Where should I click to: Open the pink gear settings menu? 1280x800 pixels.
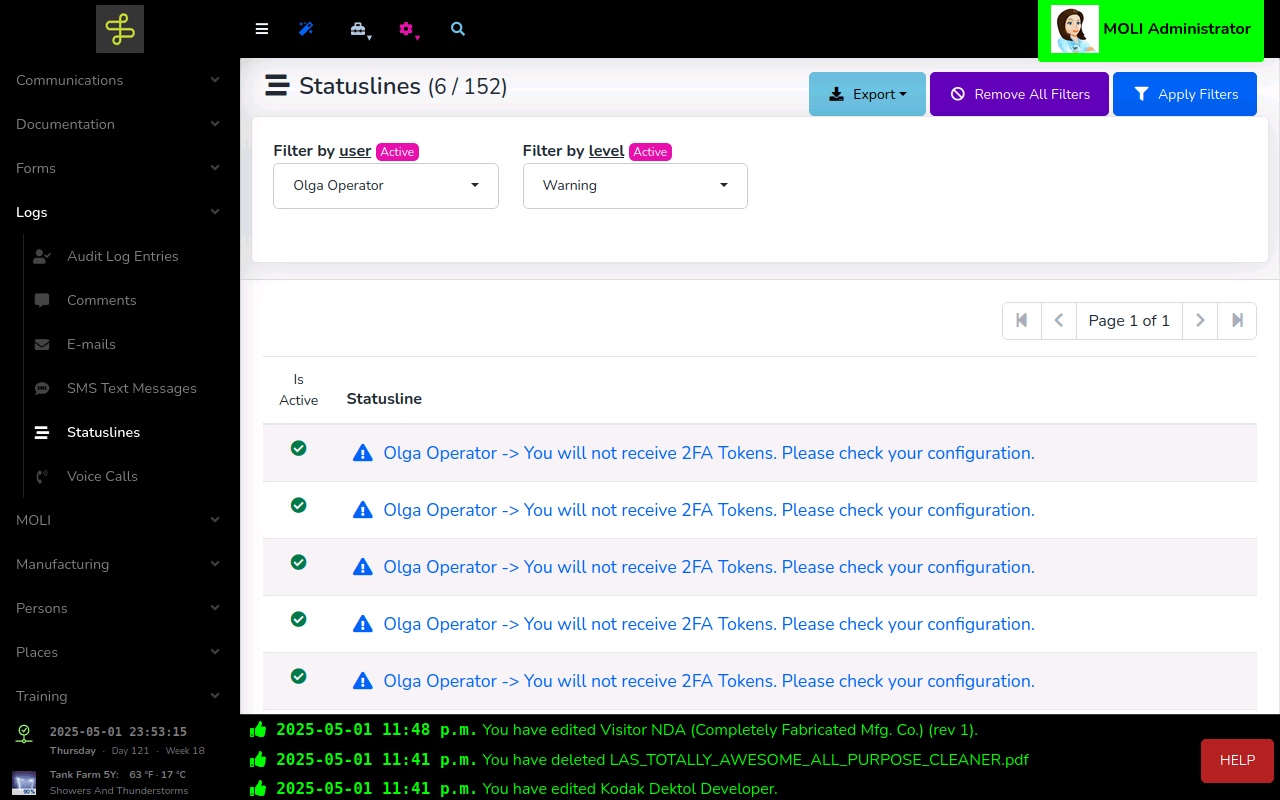point(406,29)
